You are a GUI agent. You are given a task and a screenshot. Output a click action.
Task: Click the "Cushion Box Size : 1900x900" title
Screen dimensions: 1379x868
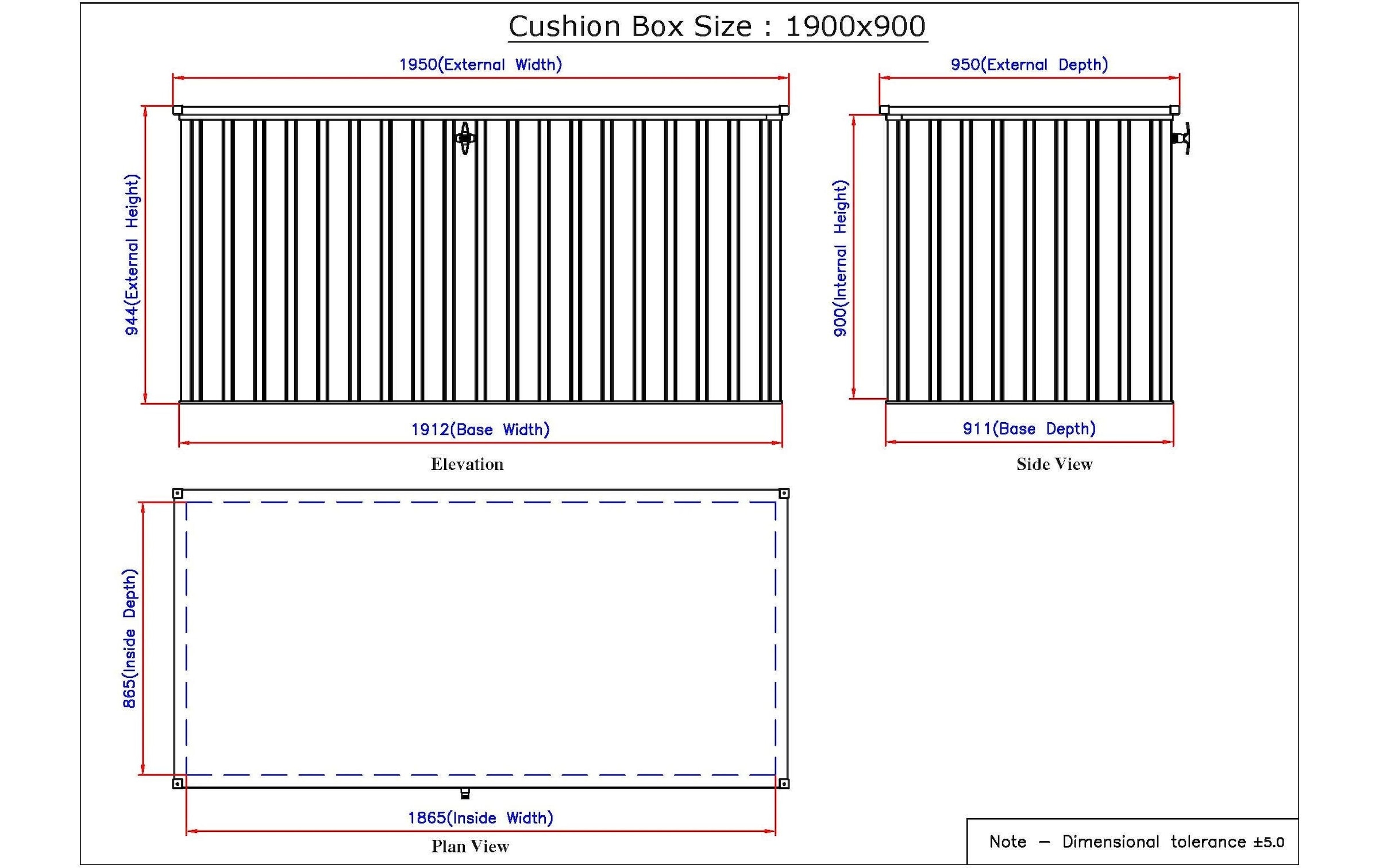point(717,26)
